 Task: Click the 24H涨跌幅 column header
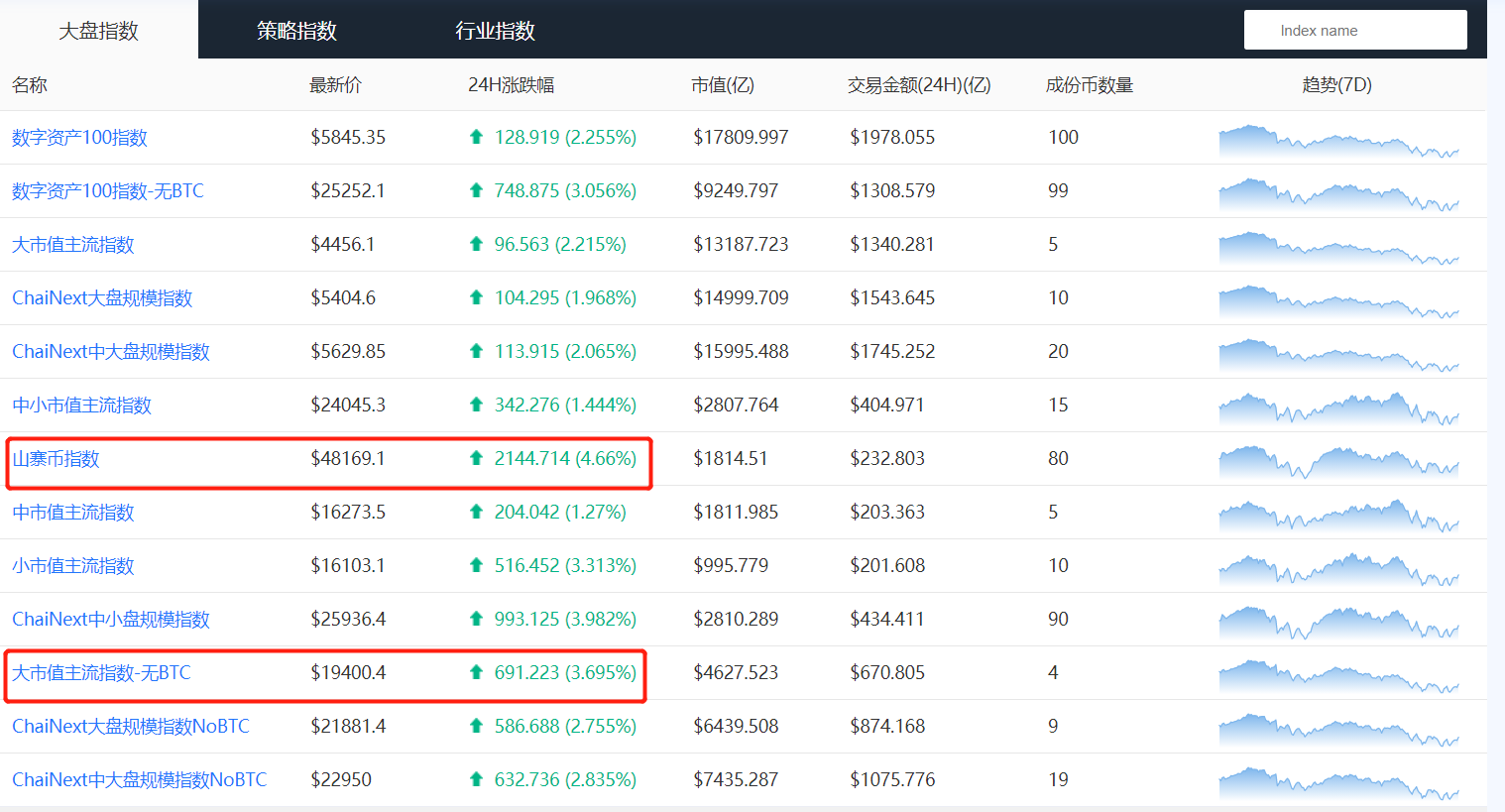point(511,85)
